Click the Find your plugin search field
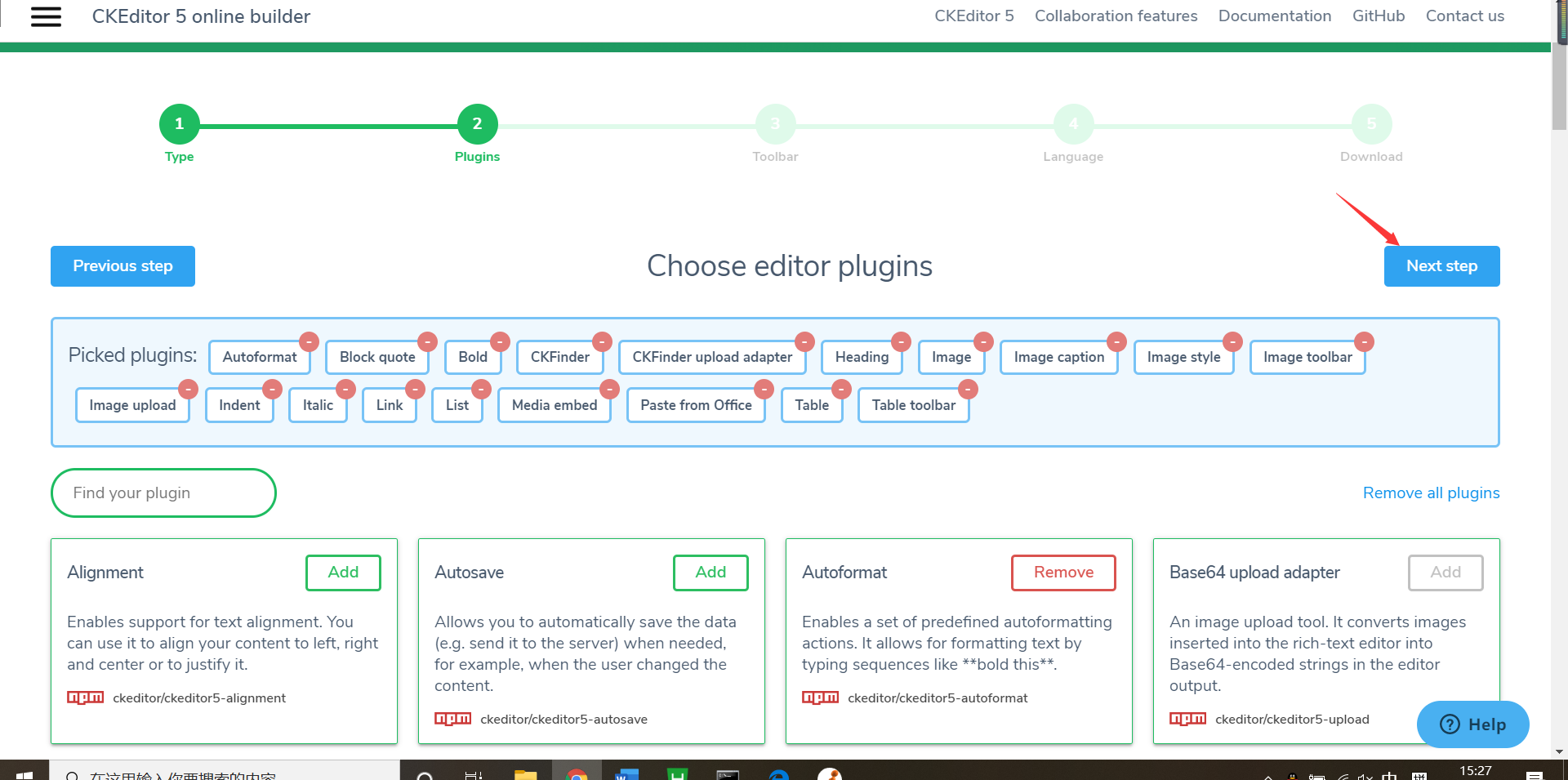This screenshot has height=780, width=1568. pos(163,493)
